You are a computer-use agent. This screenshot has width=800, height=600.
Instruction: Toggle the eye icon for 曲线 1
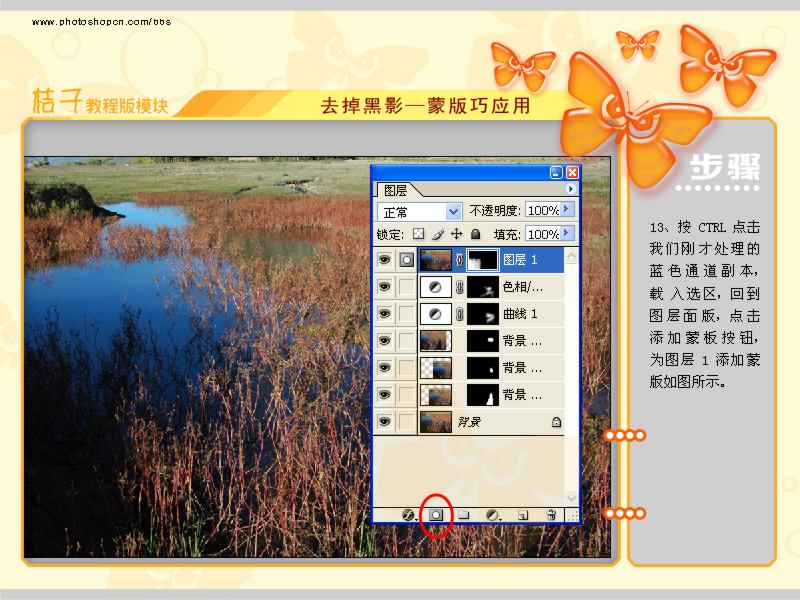[385, 314]
